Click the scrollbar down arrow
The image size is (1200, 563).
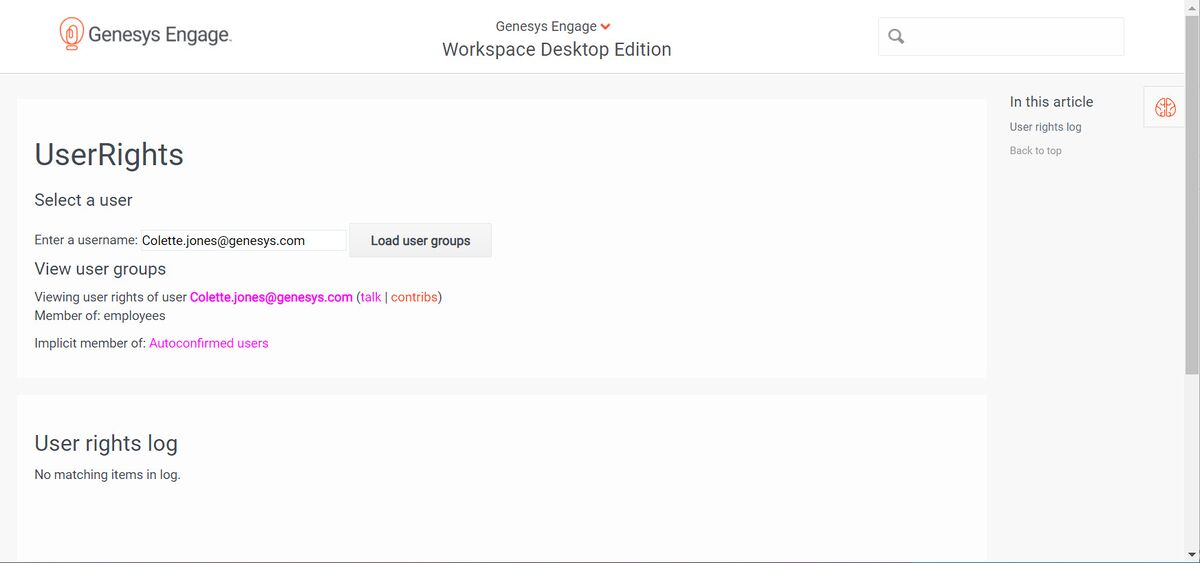(1192, 554)
